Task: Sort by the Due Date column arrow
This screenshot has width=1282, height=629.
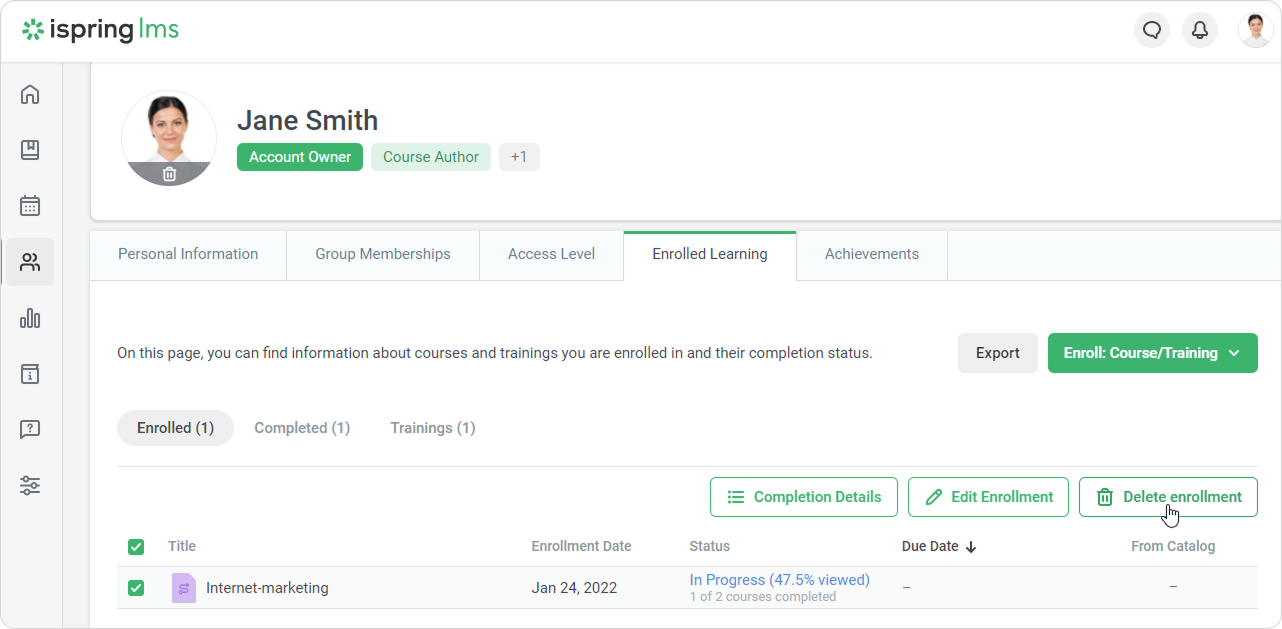Action: point(971,547)
